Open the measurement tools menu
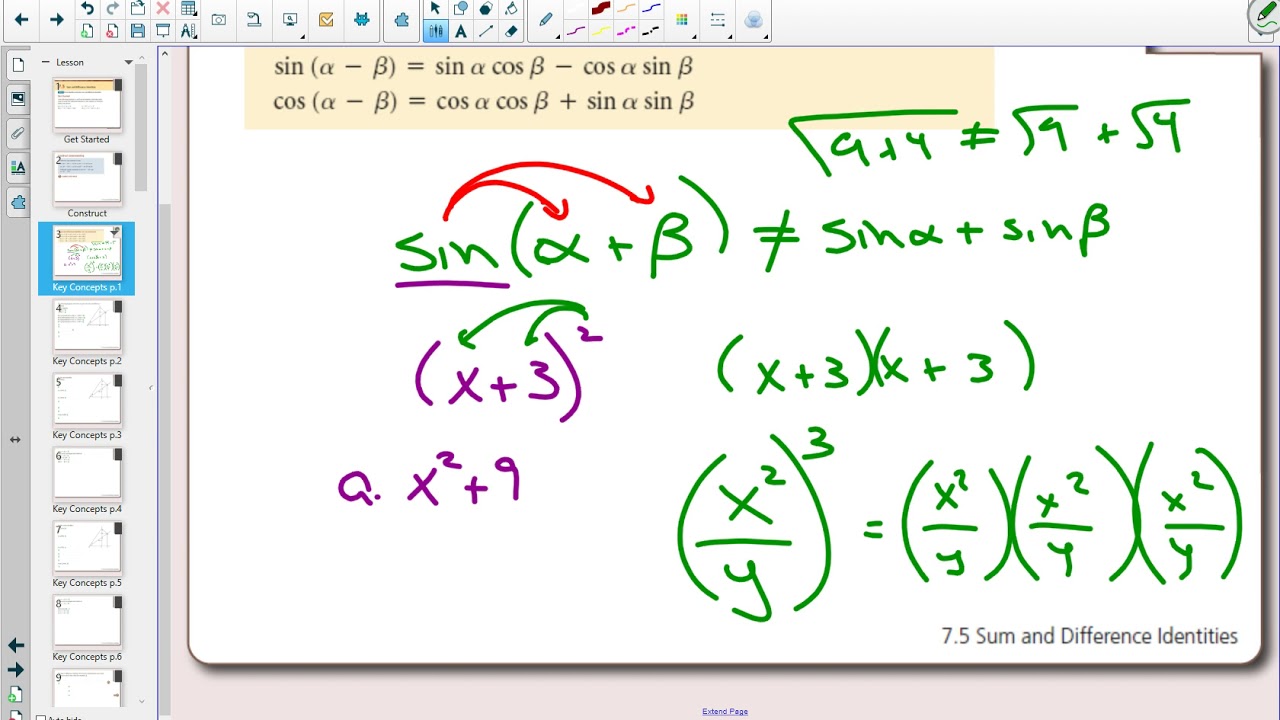 coord(188,31)
